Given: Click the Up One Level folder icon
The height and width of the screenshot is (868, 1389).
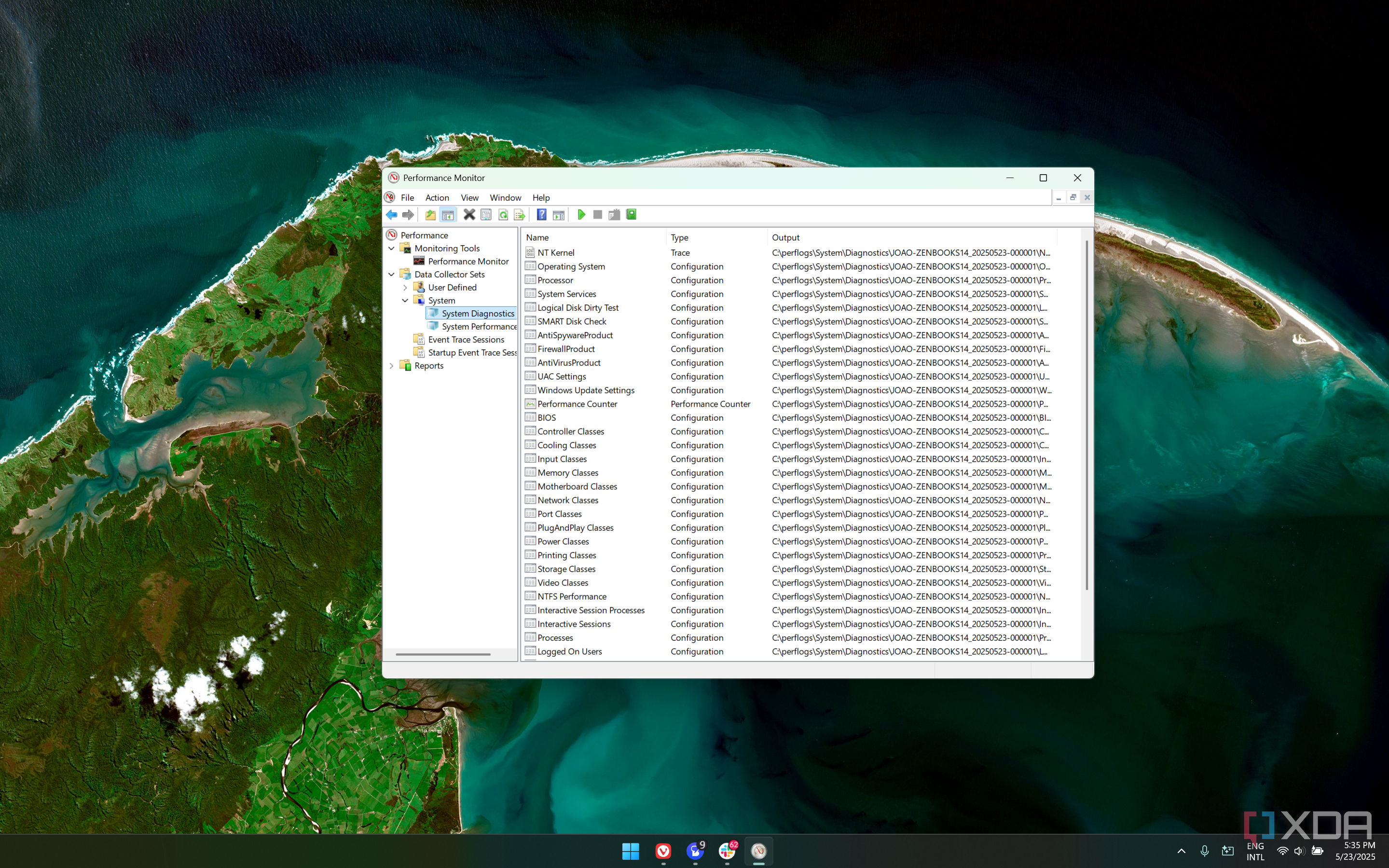Looking at the screenshot, I should click(x=430, y=215).
